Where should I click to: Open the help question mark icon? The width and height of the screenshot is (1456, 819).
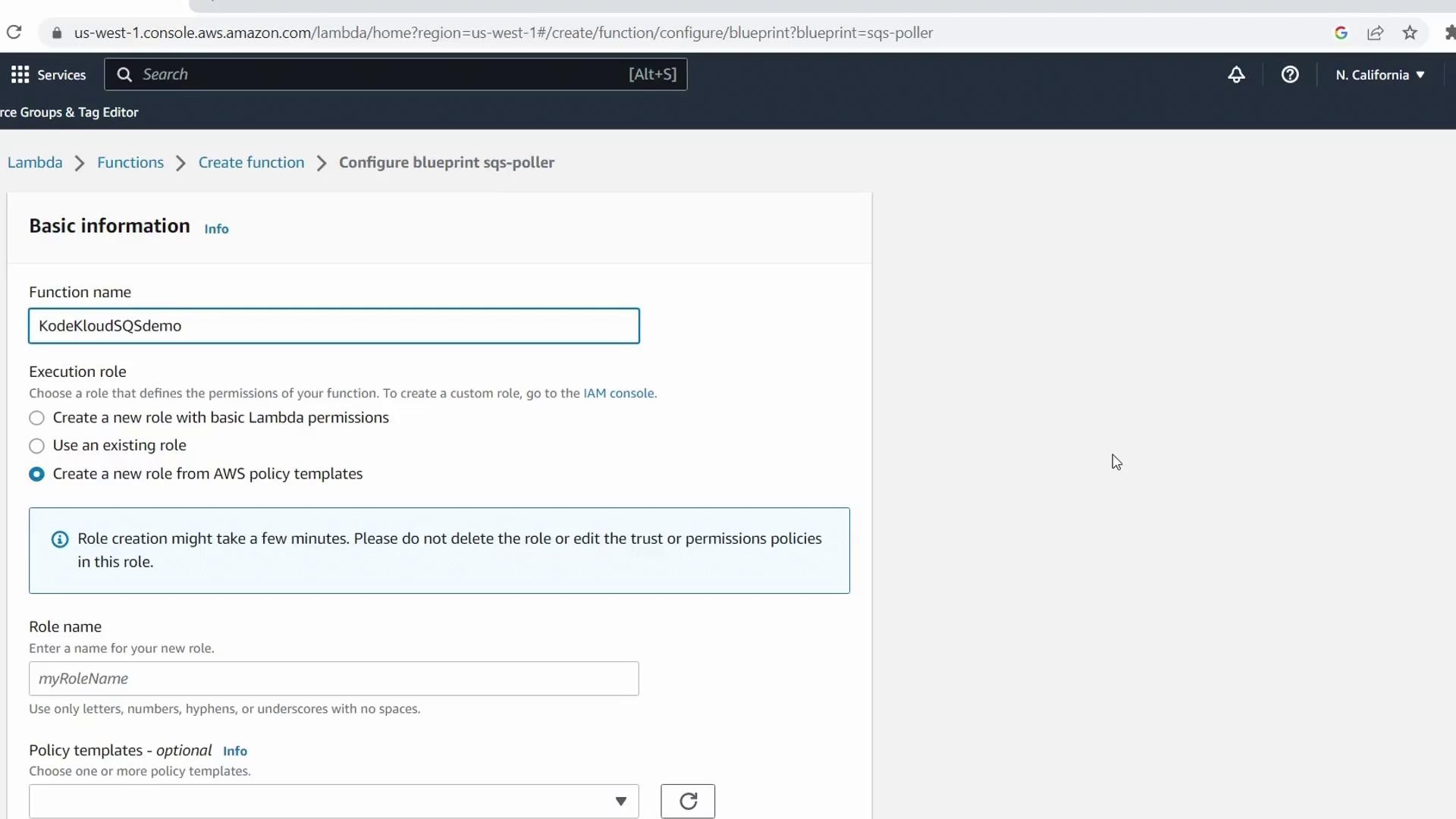[1290, 74]
